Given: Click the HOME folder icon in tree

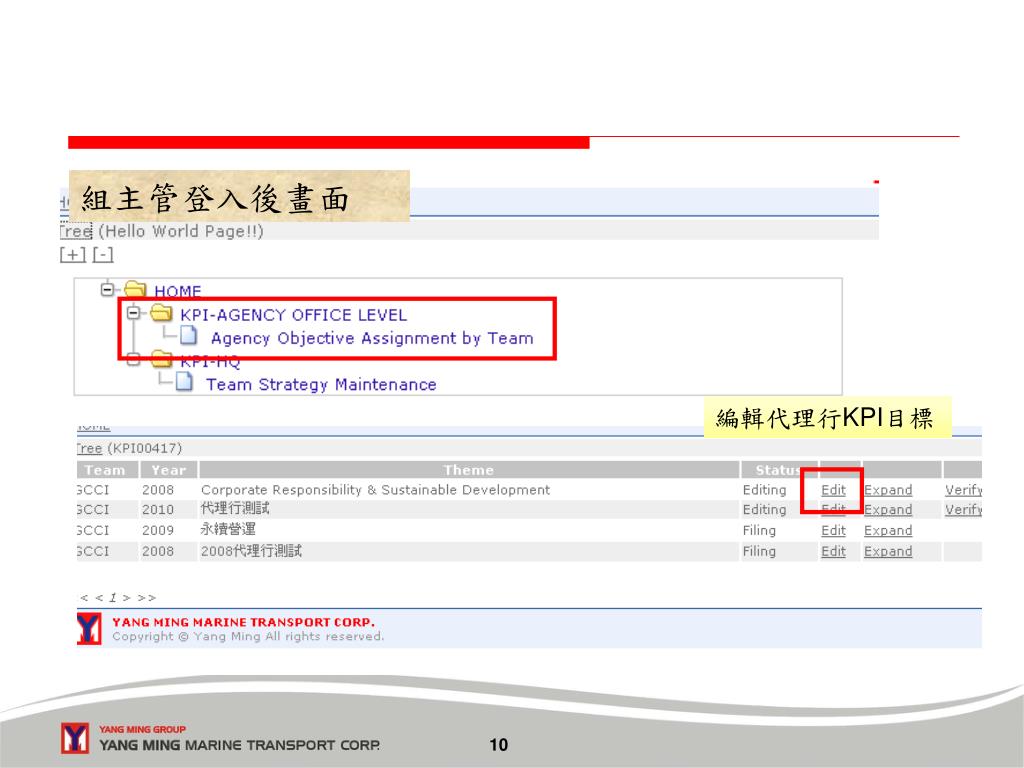Looking at the screenshot, I should [135, 291].
